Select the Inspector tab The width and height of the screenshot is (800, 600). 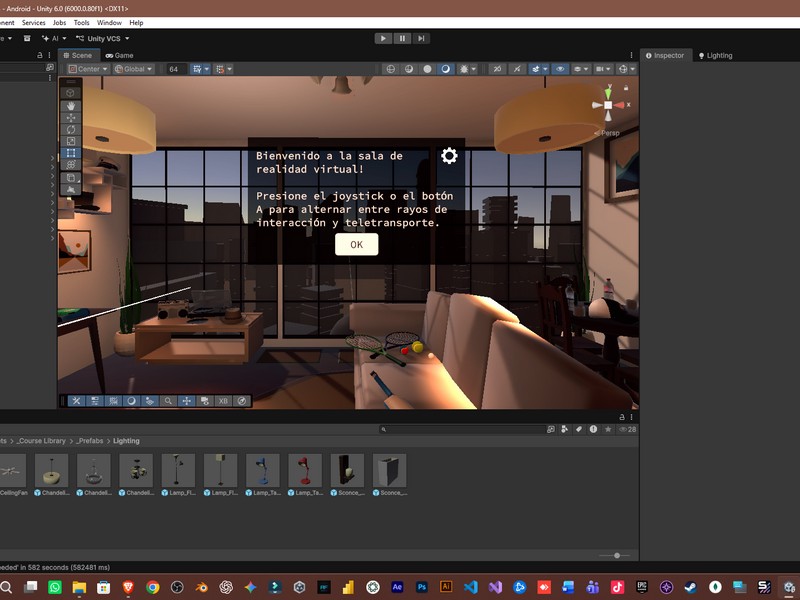pyautogui.click(x=665, y=55)
